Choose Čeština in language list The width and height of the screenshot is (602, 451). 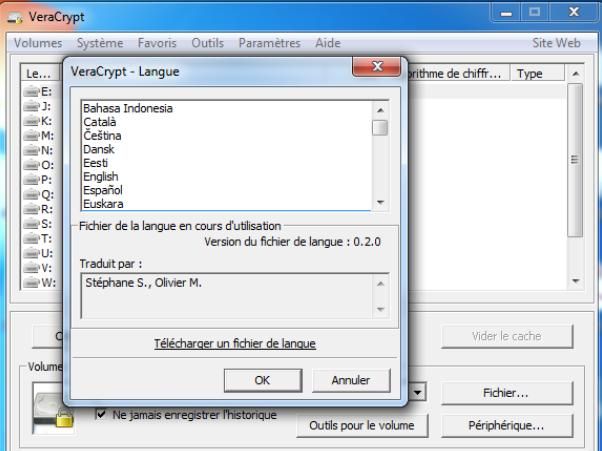pos(227,136)
